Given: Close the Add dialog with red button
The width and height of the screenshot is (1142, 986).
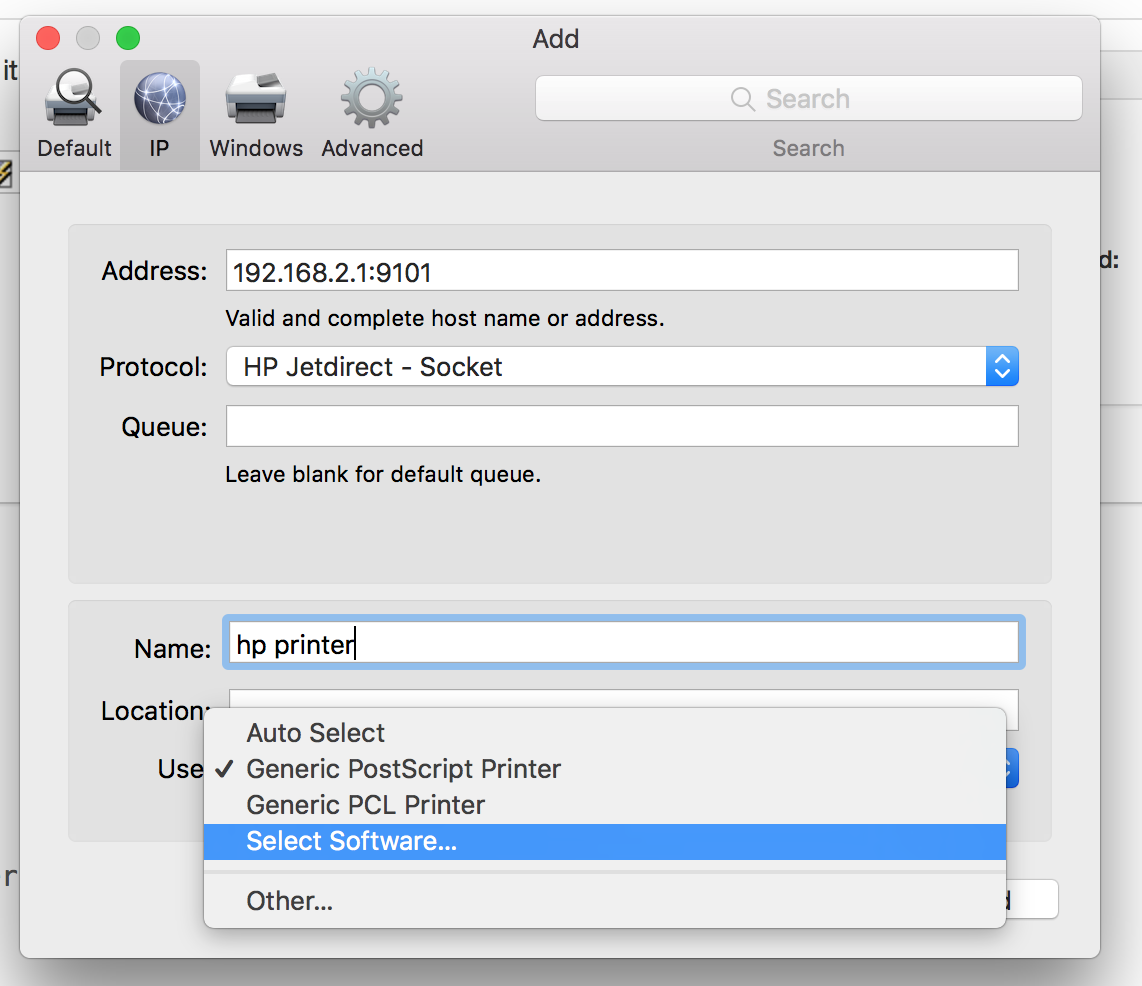Looking at the screenshot, I should (x=48, y=39).
